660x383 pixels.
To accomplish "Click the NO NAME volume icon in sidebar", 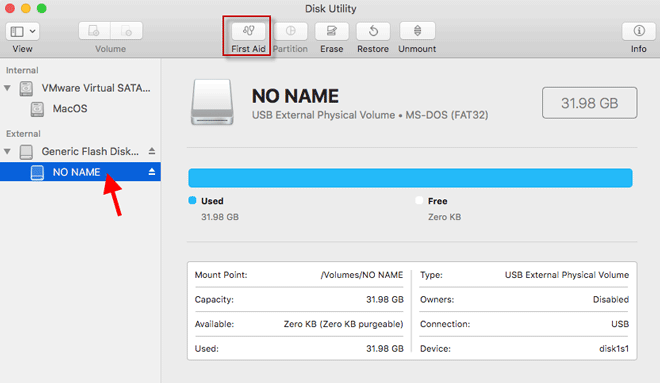I will click(x=37, y=173).
